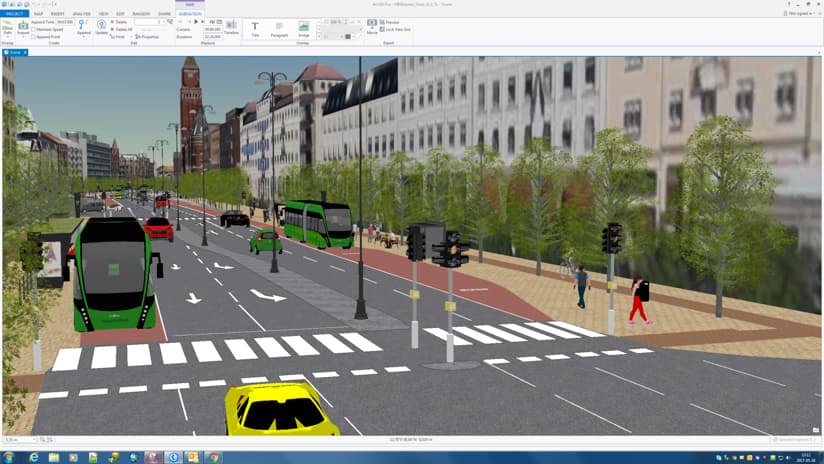Switch to the MAP ribbon tab

pos(38,14)
